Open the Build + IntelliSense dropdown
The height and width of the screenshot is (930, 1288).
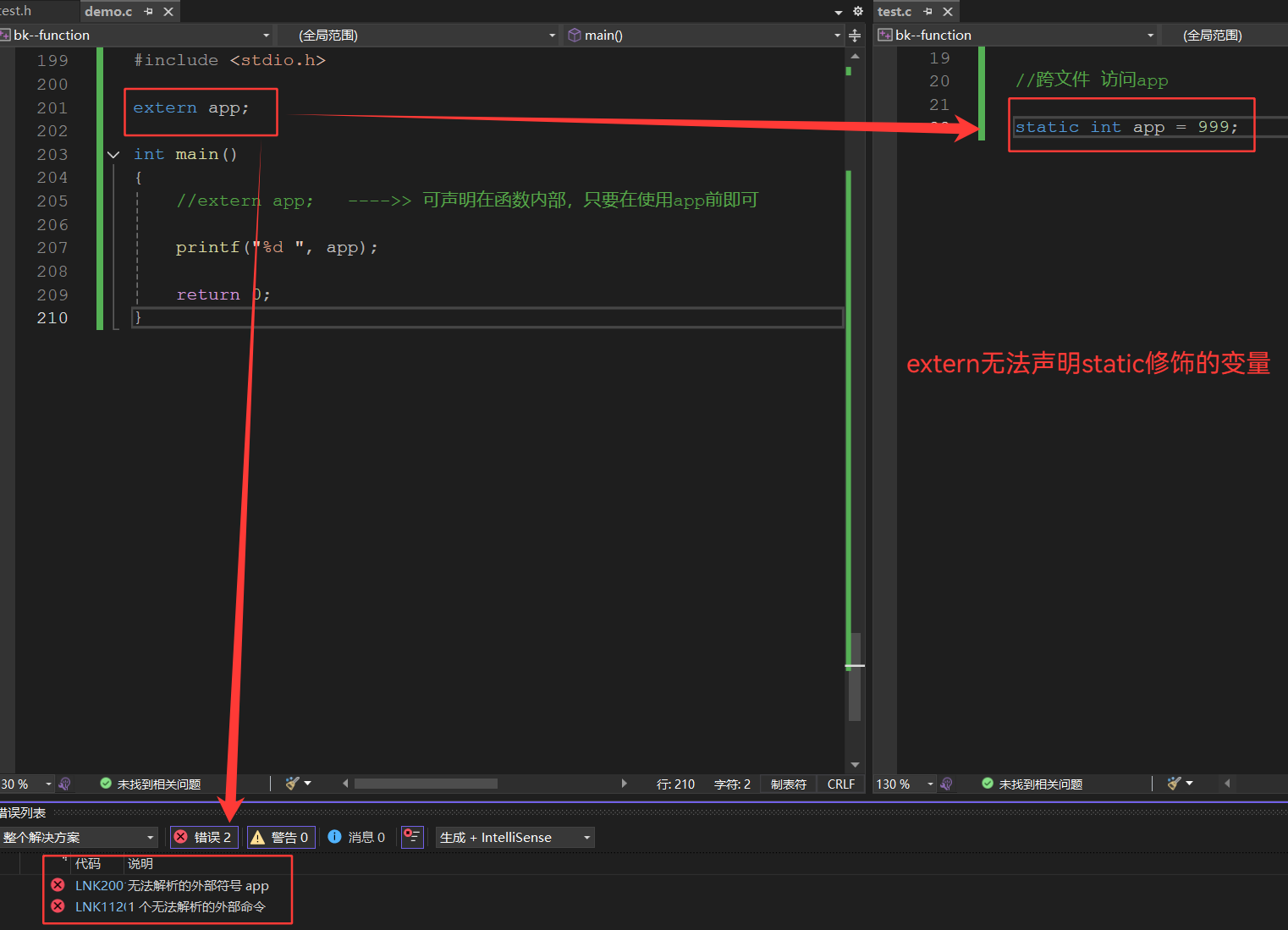515,838
